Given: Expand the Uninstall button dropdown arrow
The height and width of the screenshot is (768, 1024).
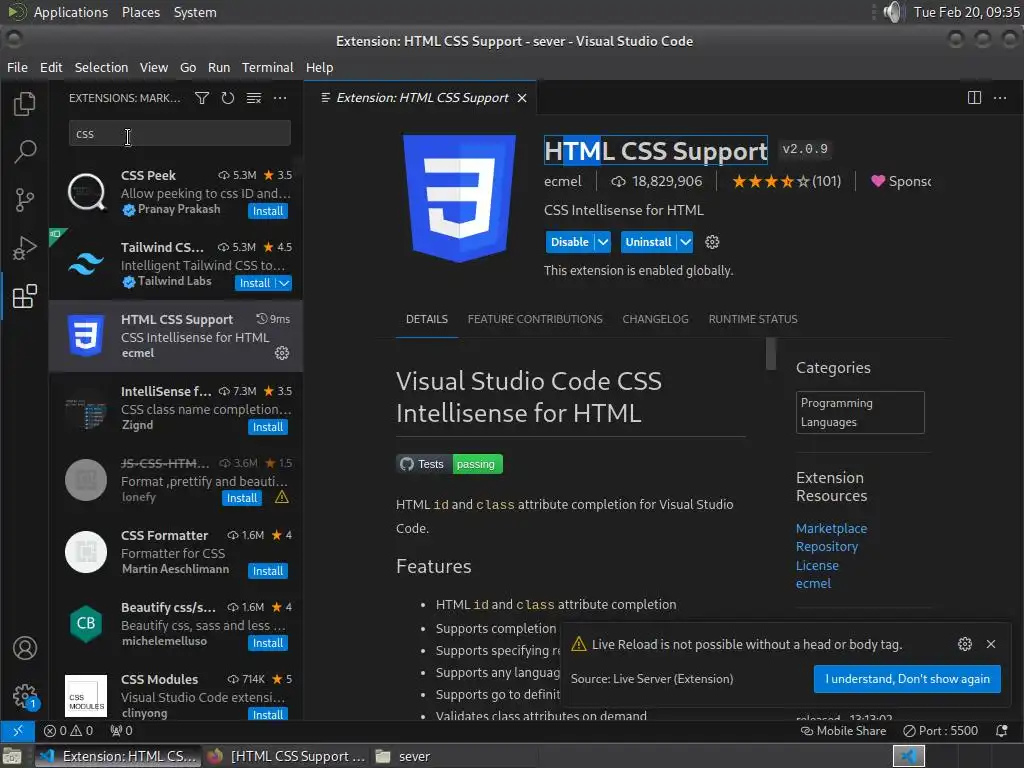Looking at the screenshot, I should (685, 242).
